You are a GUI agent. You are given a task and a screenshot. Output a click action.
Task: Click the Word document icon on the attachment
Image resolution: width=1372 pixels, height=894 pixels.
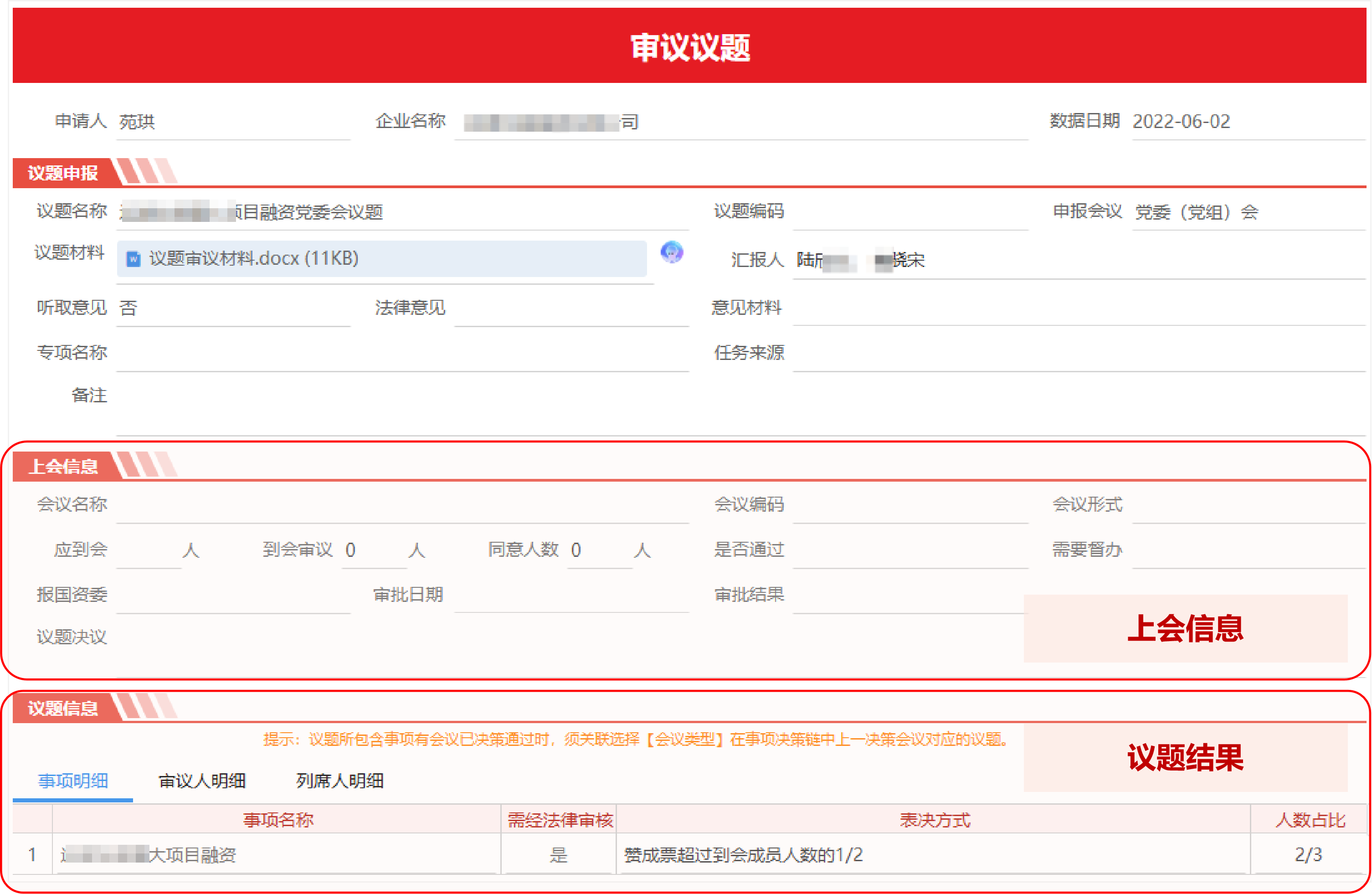click(134, 259)
